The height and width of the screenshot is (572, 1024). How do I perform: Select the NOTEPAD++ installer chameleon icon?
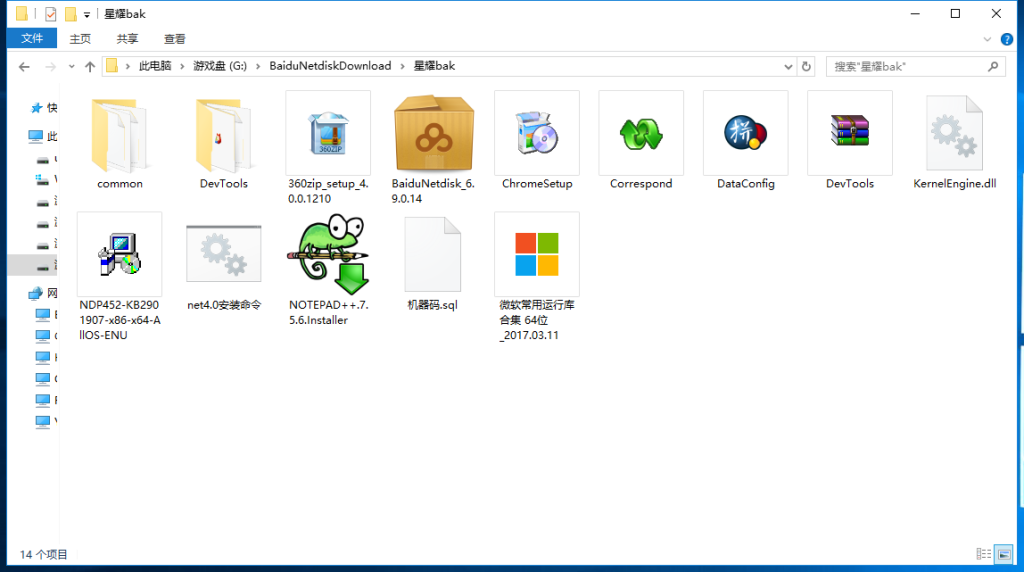point(328,255)
